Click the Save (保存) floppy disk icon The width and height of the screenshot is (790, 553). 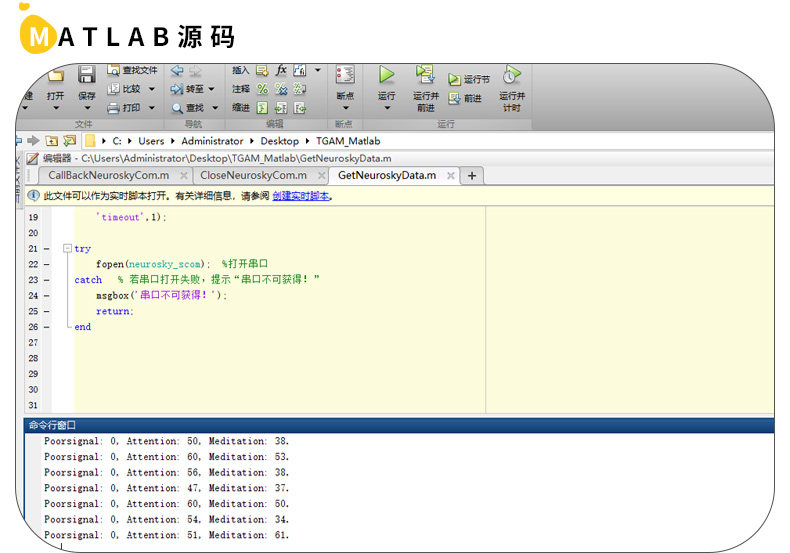(87, 75)
